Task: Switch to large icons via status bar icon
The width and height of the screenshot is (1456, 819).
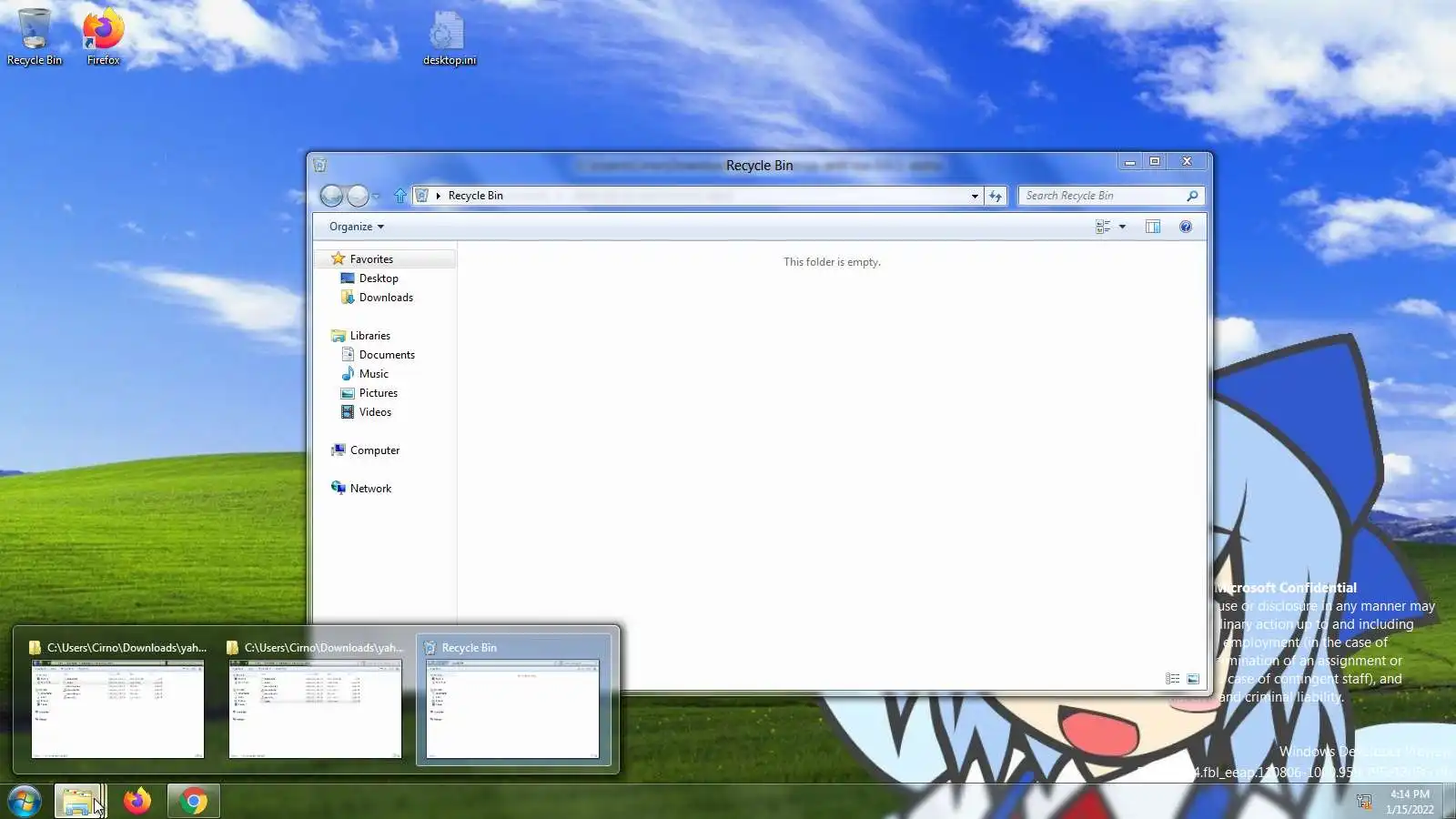Action: [1193, 679]
